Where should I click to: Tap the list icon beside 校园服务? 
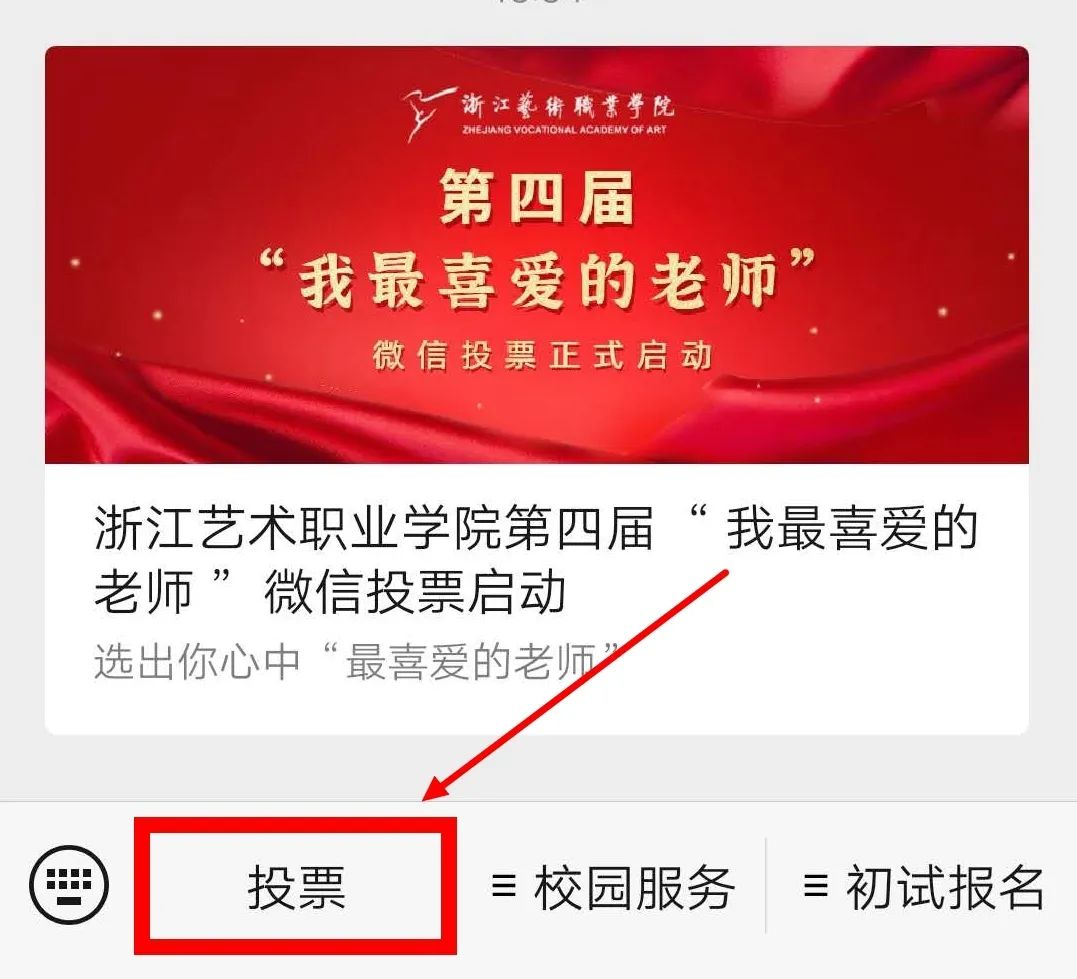(x=504, y=887)
